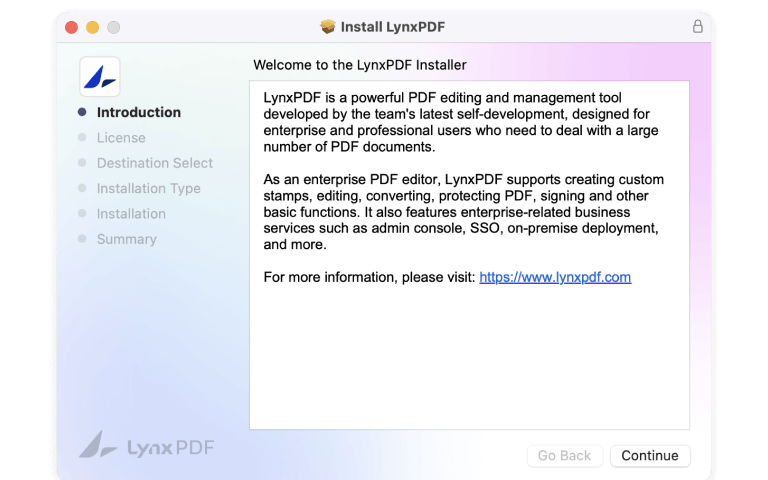Click the Install LynxPDF window title
The width and height of the screenshot is (768, 480).
coord(392,27)
